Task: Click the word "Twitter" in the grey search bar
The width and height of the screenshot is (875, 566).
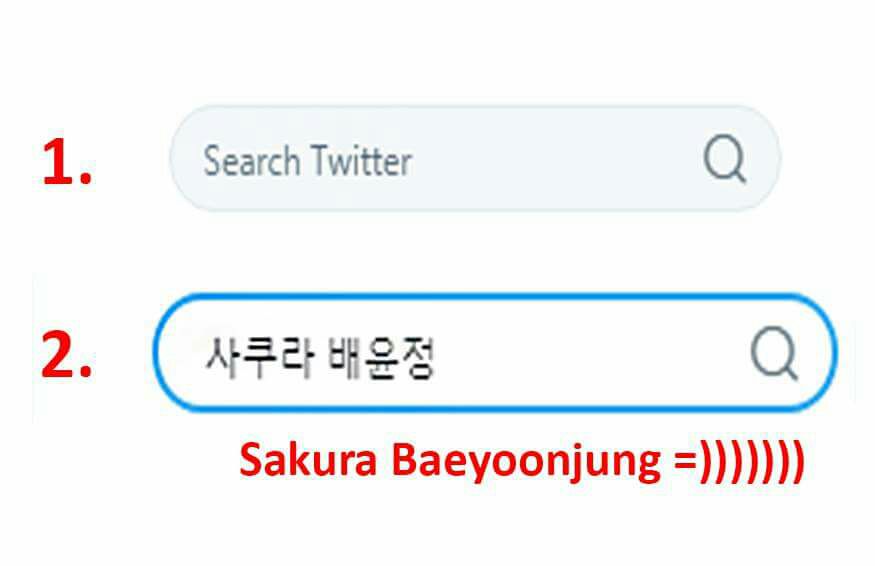Action: tap(361, 161)
